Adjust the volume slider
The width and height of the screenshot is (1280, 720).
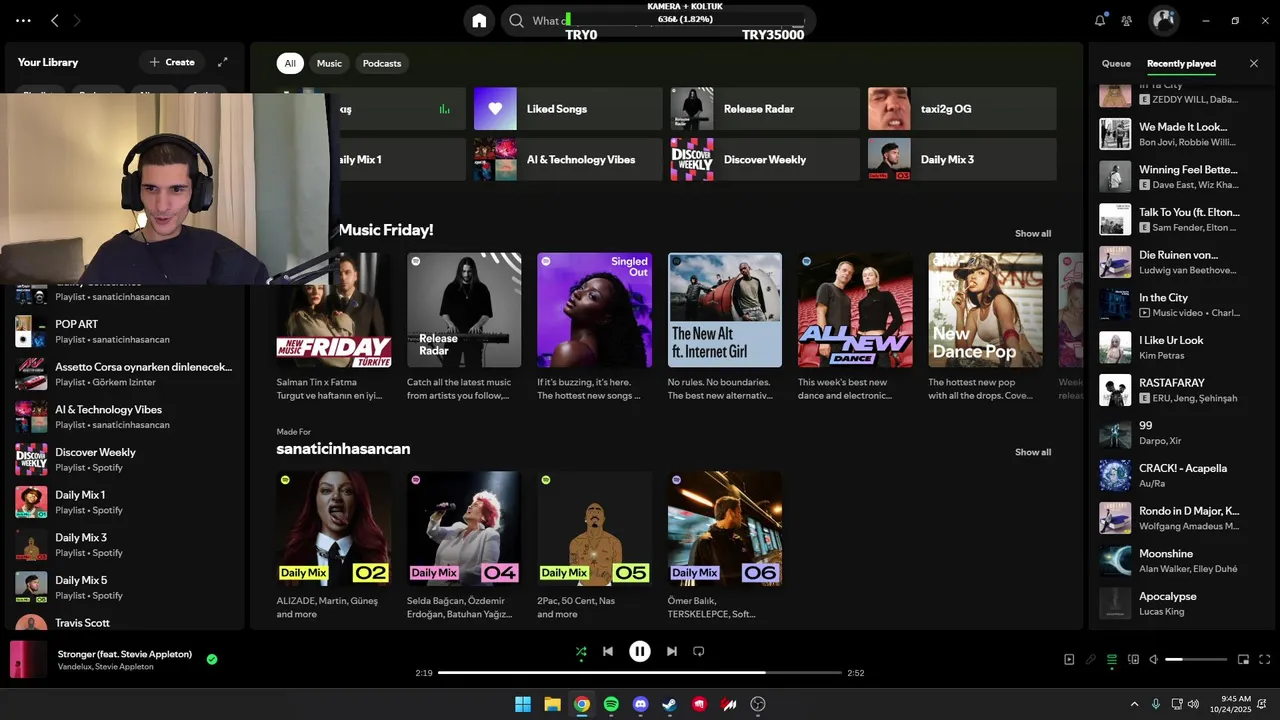pyautogui.click(x=1196, y=659)
